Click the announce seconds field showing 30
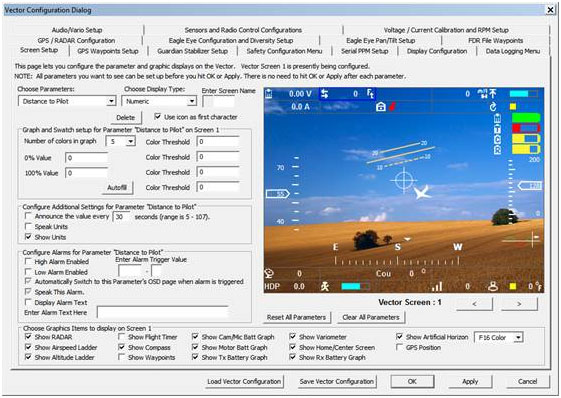The image size is (561, 398). (122, 217)
